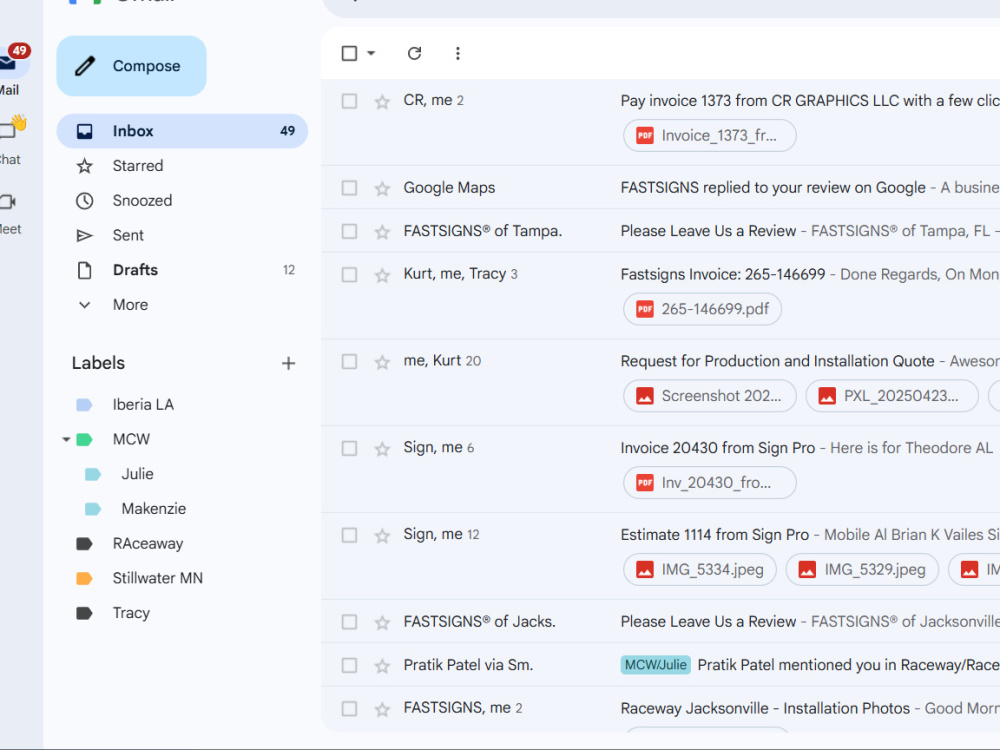
Task: Open FASTSIGNS replied to your review email
Action: click(x=773, y=188)
